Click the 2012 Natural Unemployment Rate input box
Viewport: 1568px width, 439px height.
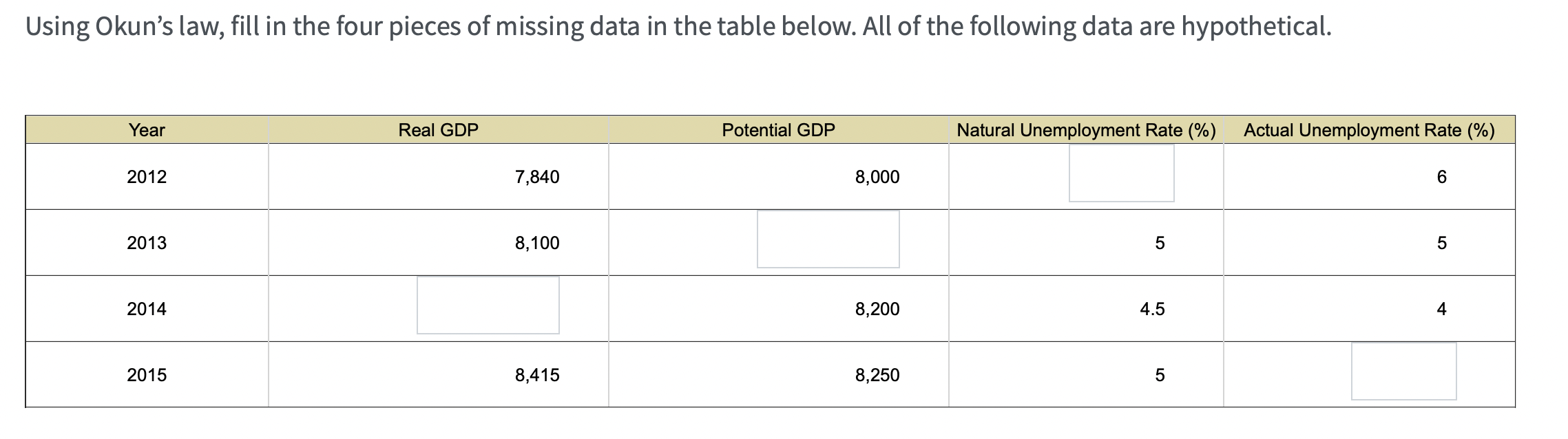(1121, 173)
